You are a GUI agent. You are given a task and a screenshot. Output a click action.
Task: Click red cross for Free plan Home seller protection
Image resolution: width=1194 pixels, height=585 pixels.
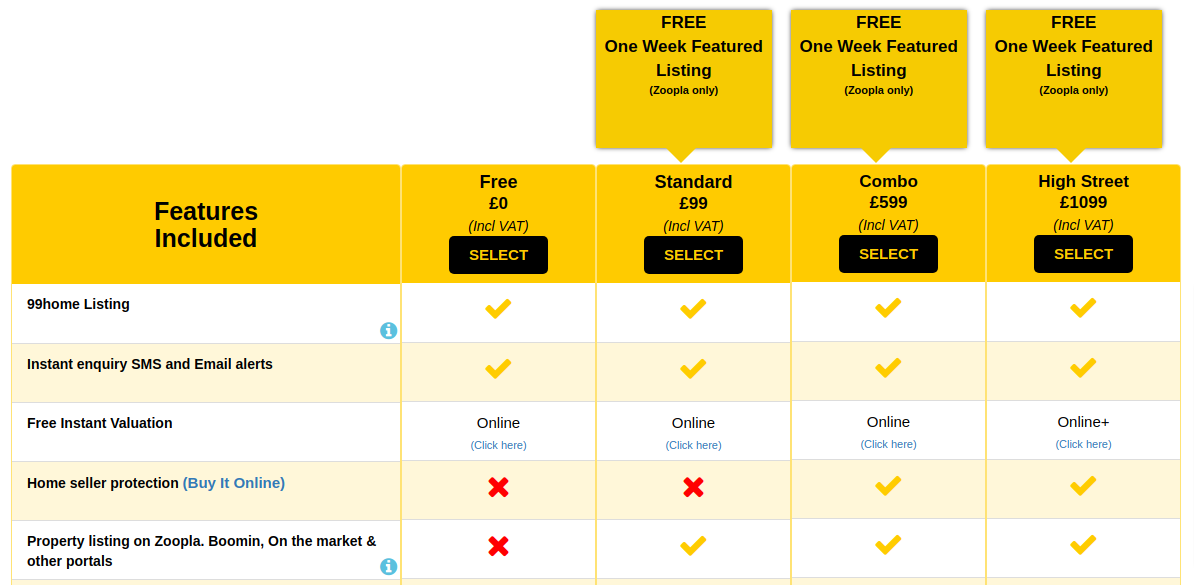tap(498, 488)
